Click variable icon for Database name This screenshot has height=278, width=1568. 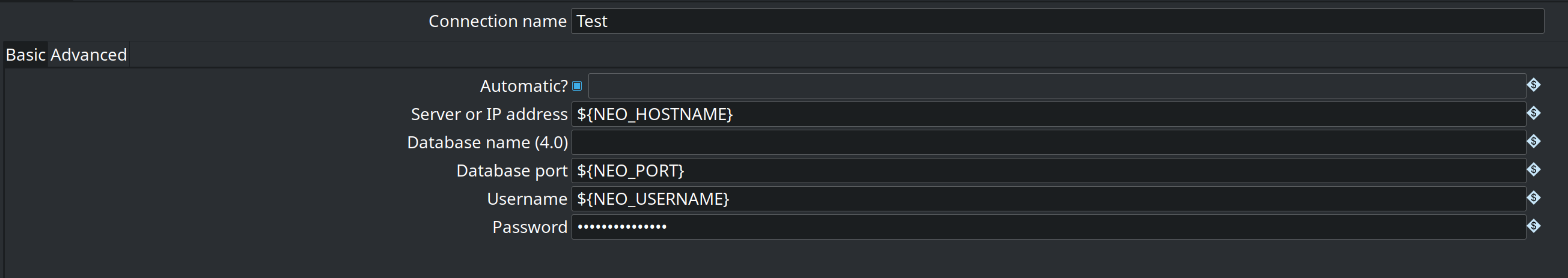pyautogui.click(x=1533, y=142)
